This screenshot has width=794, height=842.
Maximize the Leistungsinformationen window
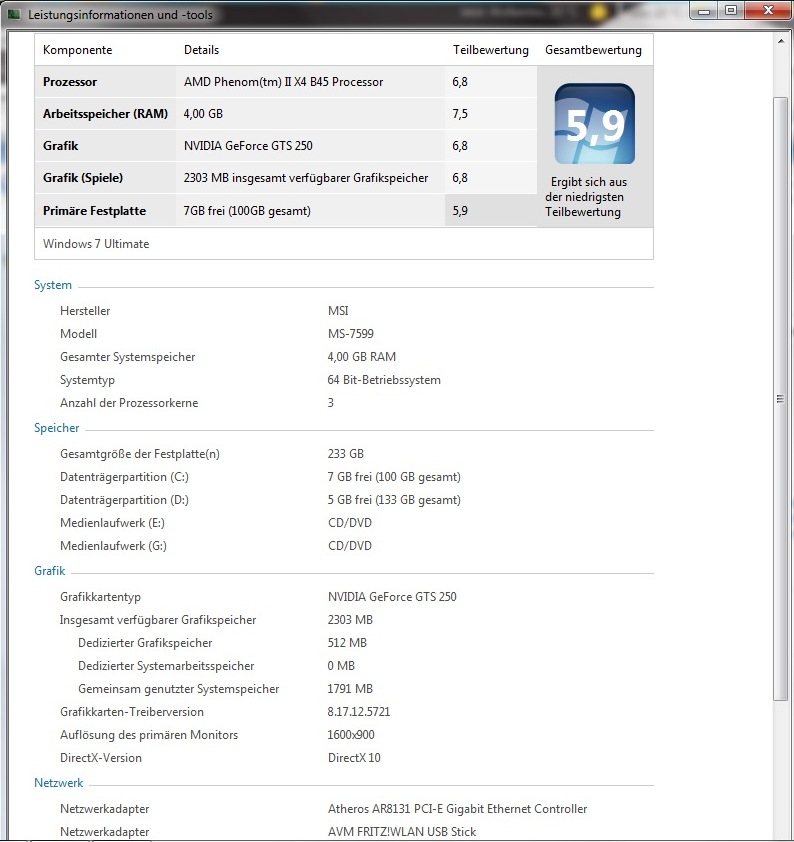(730, 11)
